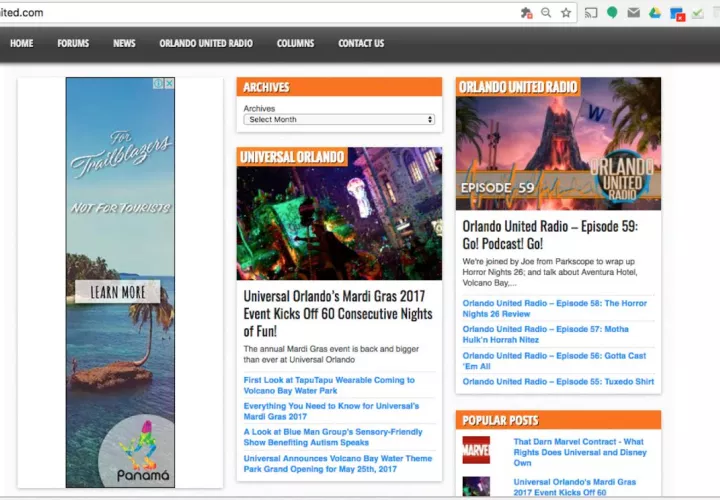
Task: Open the Cast extension icon
Action: [591, 13]
